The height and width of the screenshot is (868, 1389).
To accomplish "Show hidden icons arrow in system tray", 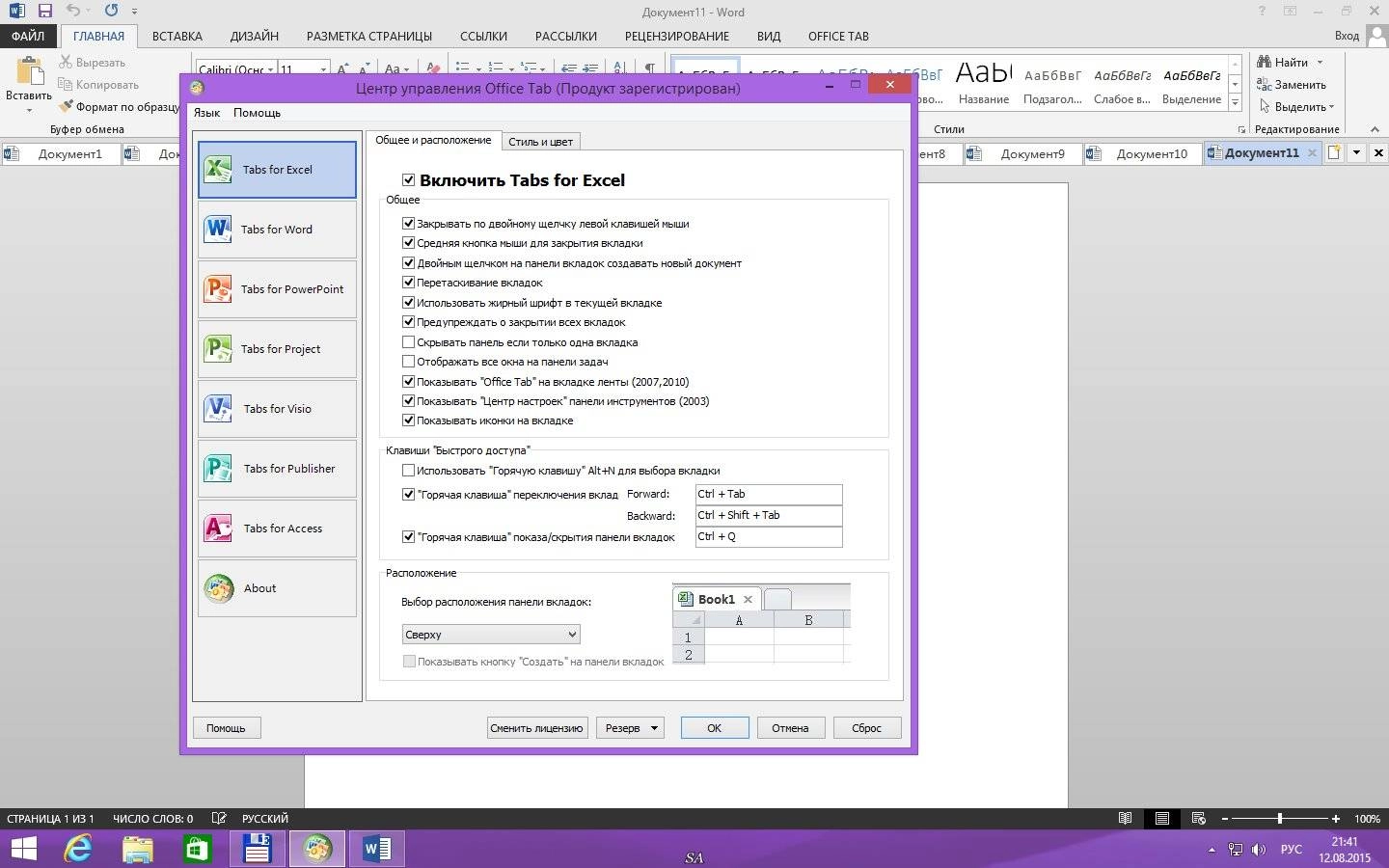I will tap(1212, 851).
